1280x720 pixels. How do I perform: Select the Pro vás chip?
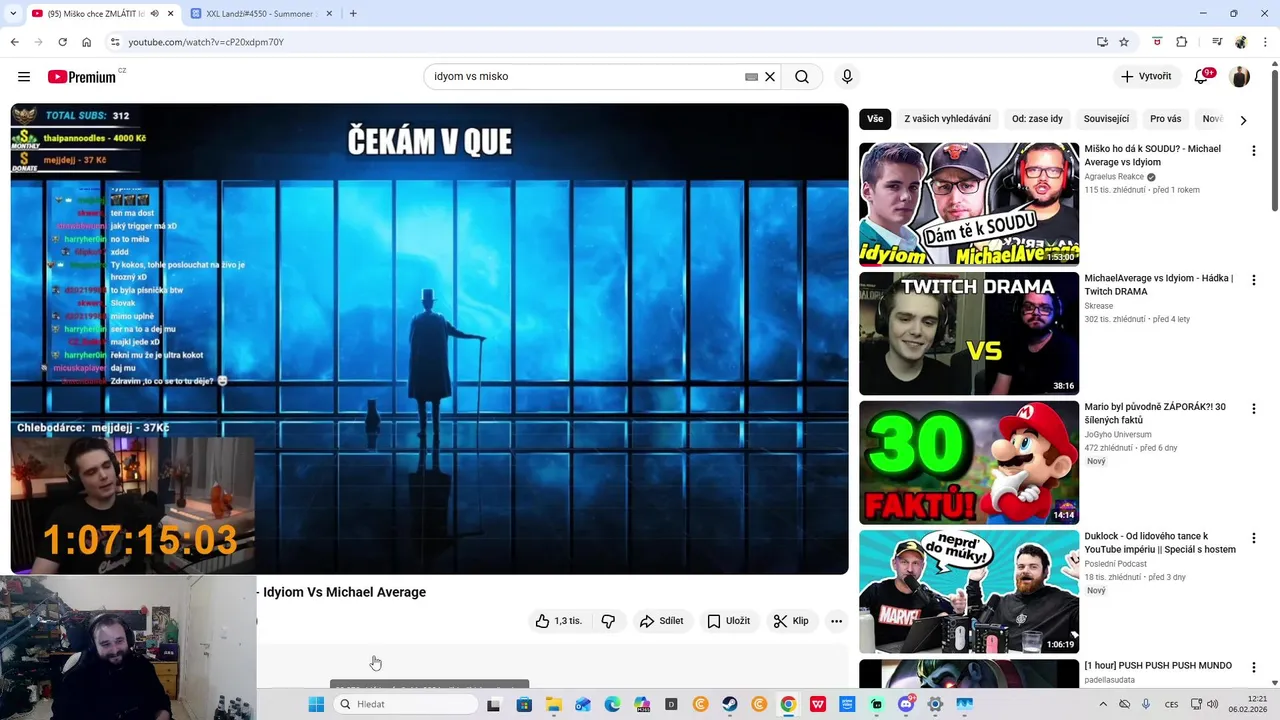tap(1165, 119)
